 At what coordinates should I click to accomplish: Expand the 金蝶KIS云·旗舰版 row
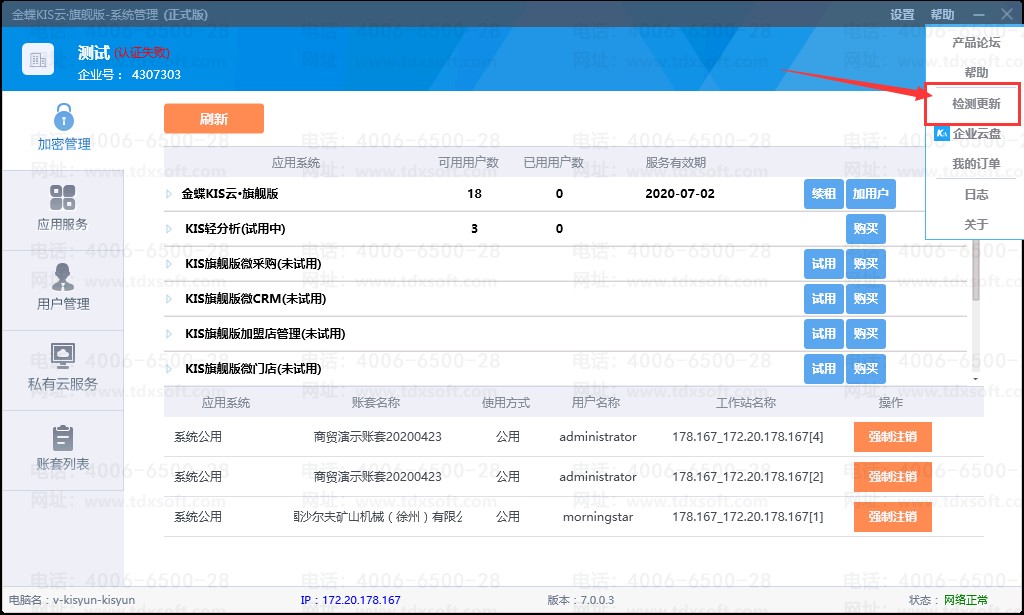pos(170,194)
